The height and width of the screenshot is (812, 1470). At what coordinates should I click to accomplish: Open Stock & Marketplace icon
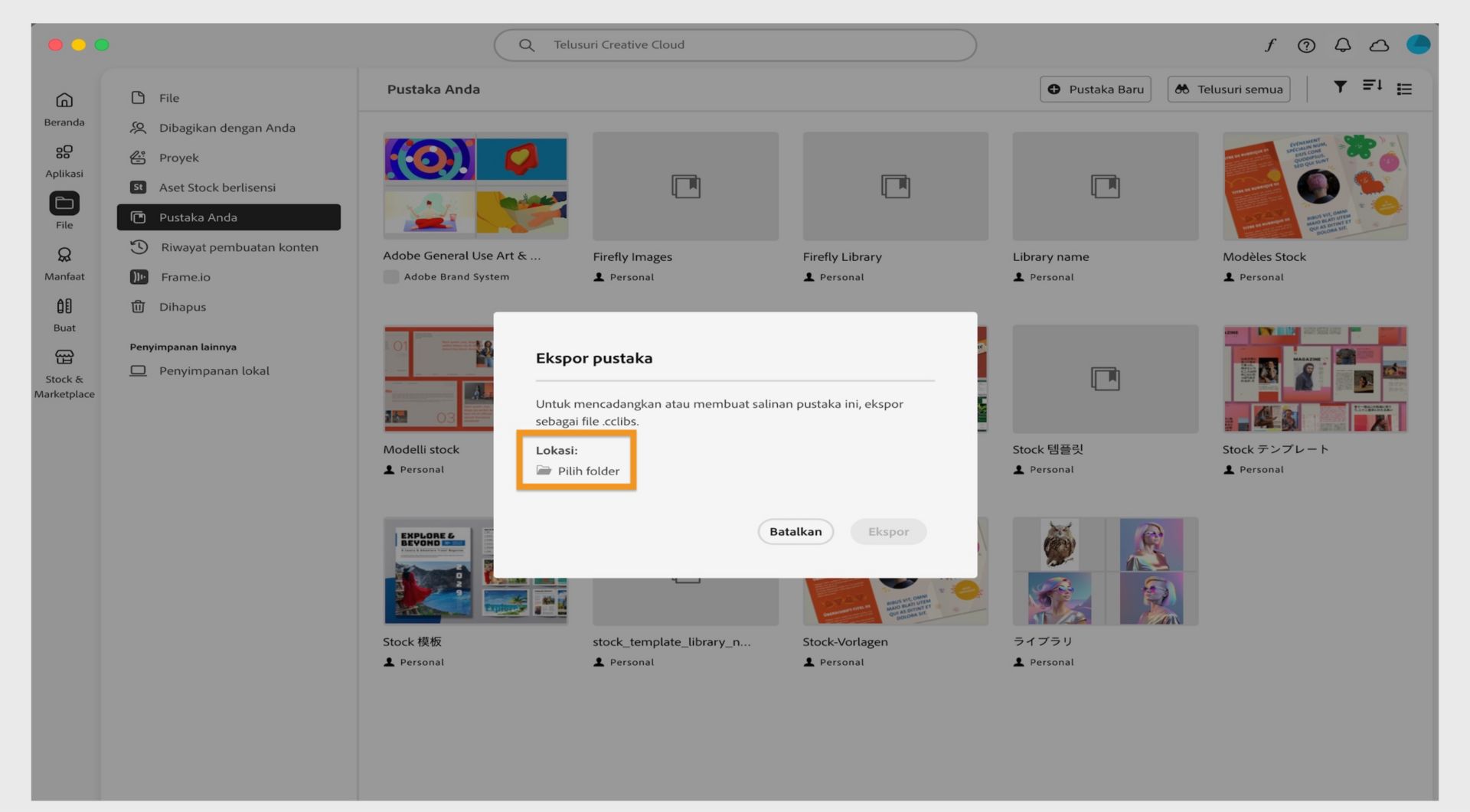[64, 357]
